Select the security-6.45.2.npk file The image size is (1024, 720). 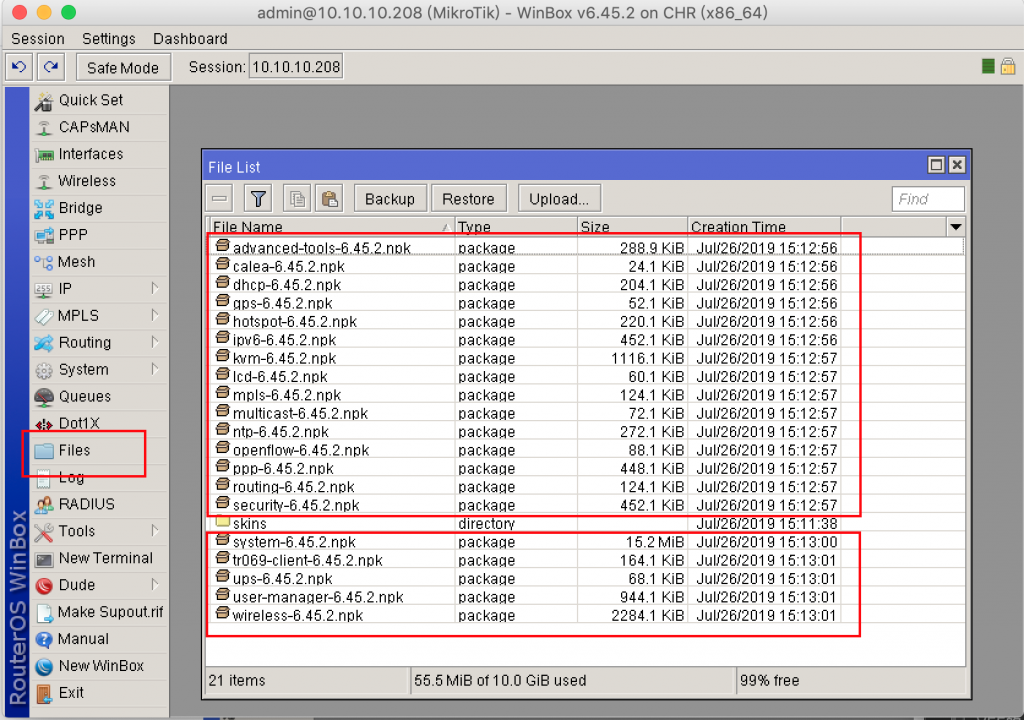(x=585, y=505)
